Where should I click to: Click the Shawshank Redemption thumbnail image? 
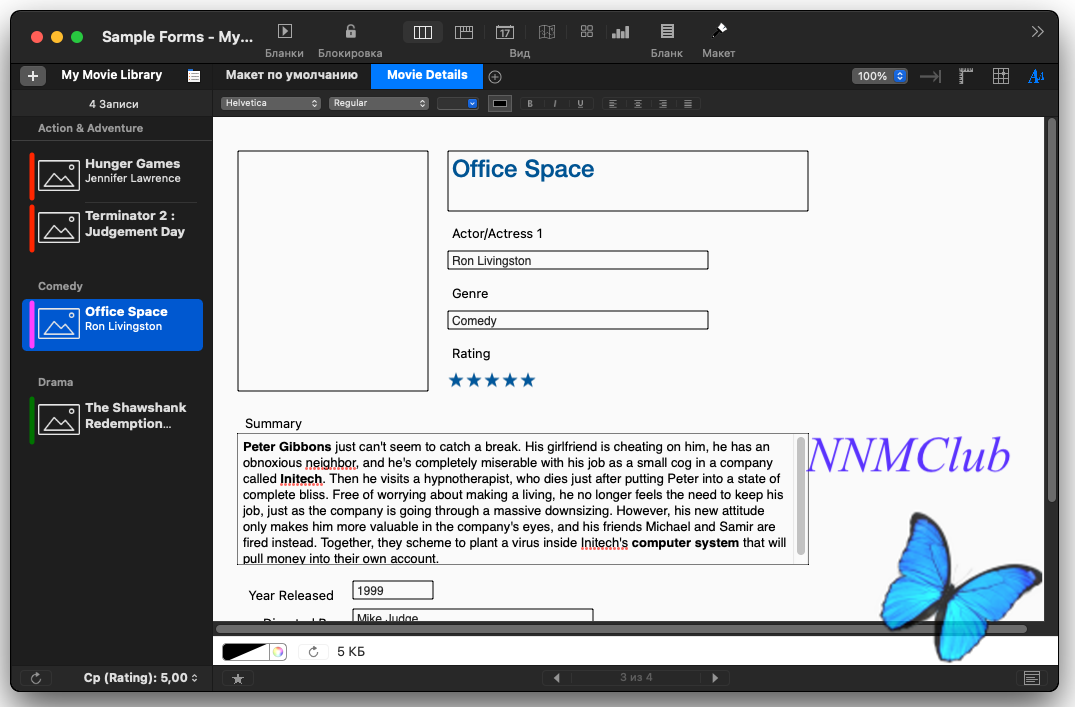(59, 418)
